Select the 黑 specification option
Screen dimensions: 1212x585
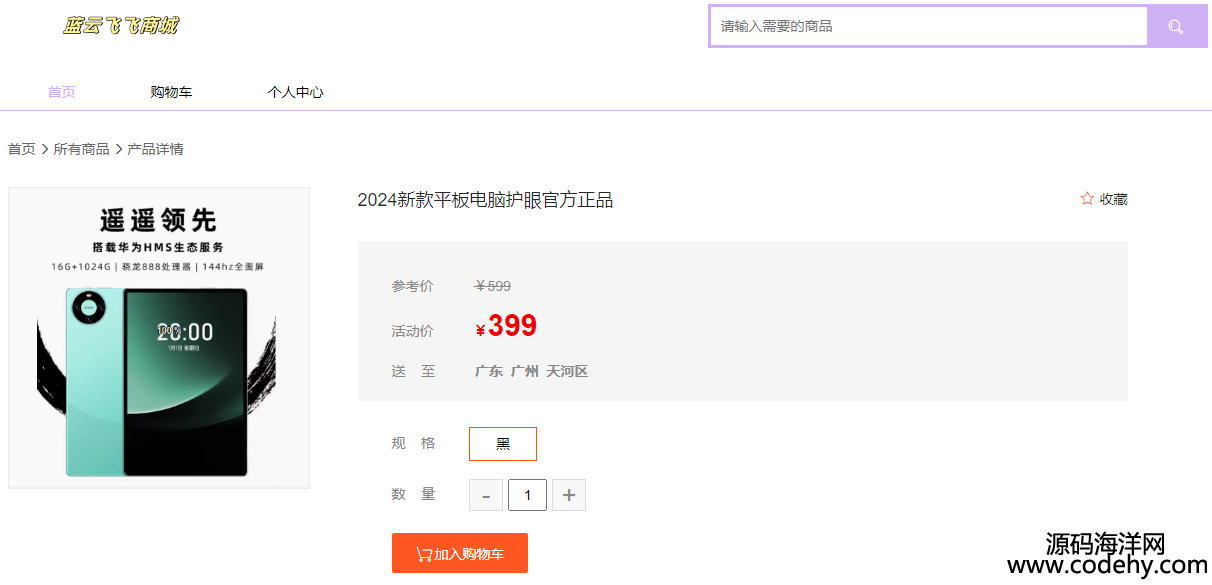pyautogui.click(x=503, y=444)
